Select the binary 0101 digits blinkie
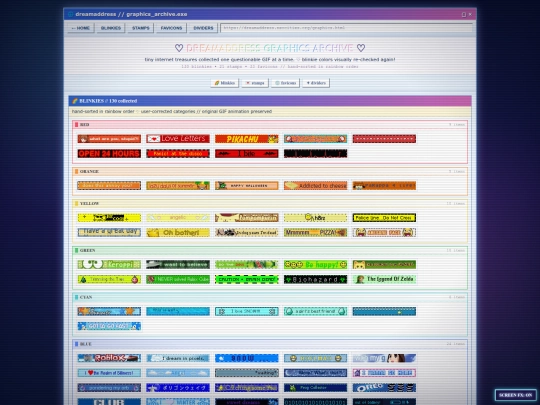The image size is (540, 405). coord(315,402)
